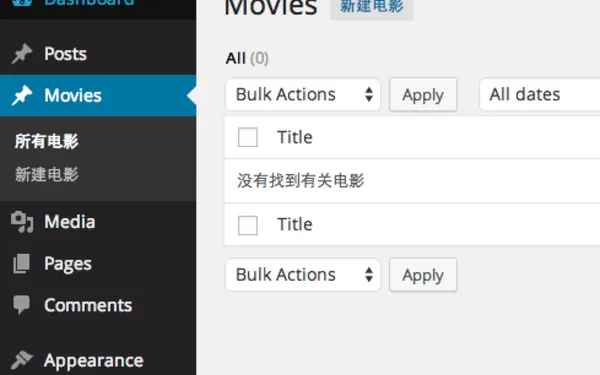600x375 pixels.
Task: Select the All (0) filter link
Action: coord(247,59)
